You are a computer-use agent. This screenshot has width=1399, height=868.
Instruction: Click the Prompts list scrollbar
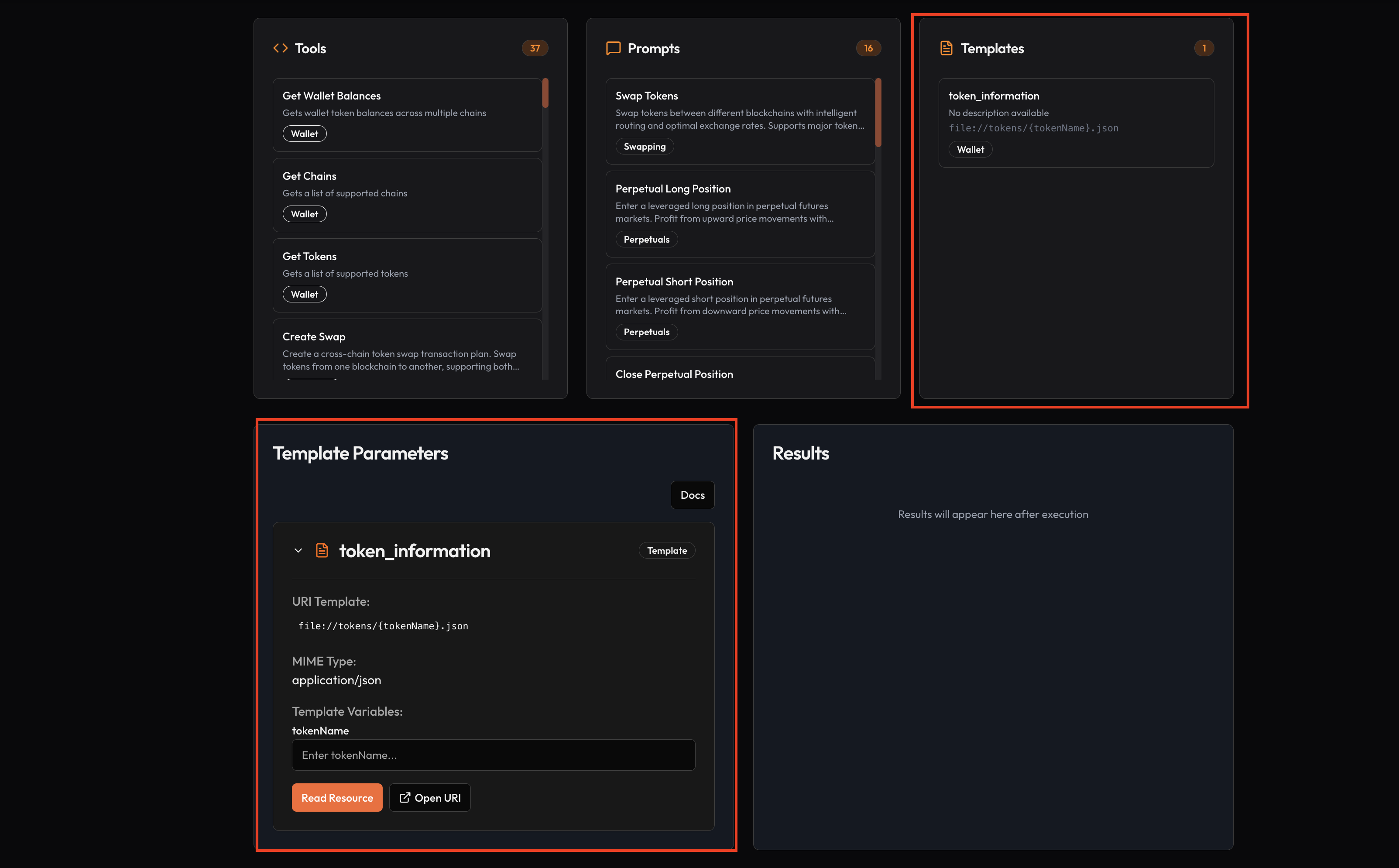[878, 113]
